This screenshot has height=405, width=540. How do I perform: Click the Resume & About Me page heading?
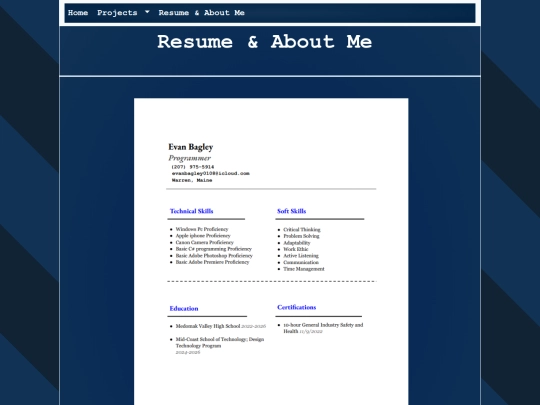264,42
